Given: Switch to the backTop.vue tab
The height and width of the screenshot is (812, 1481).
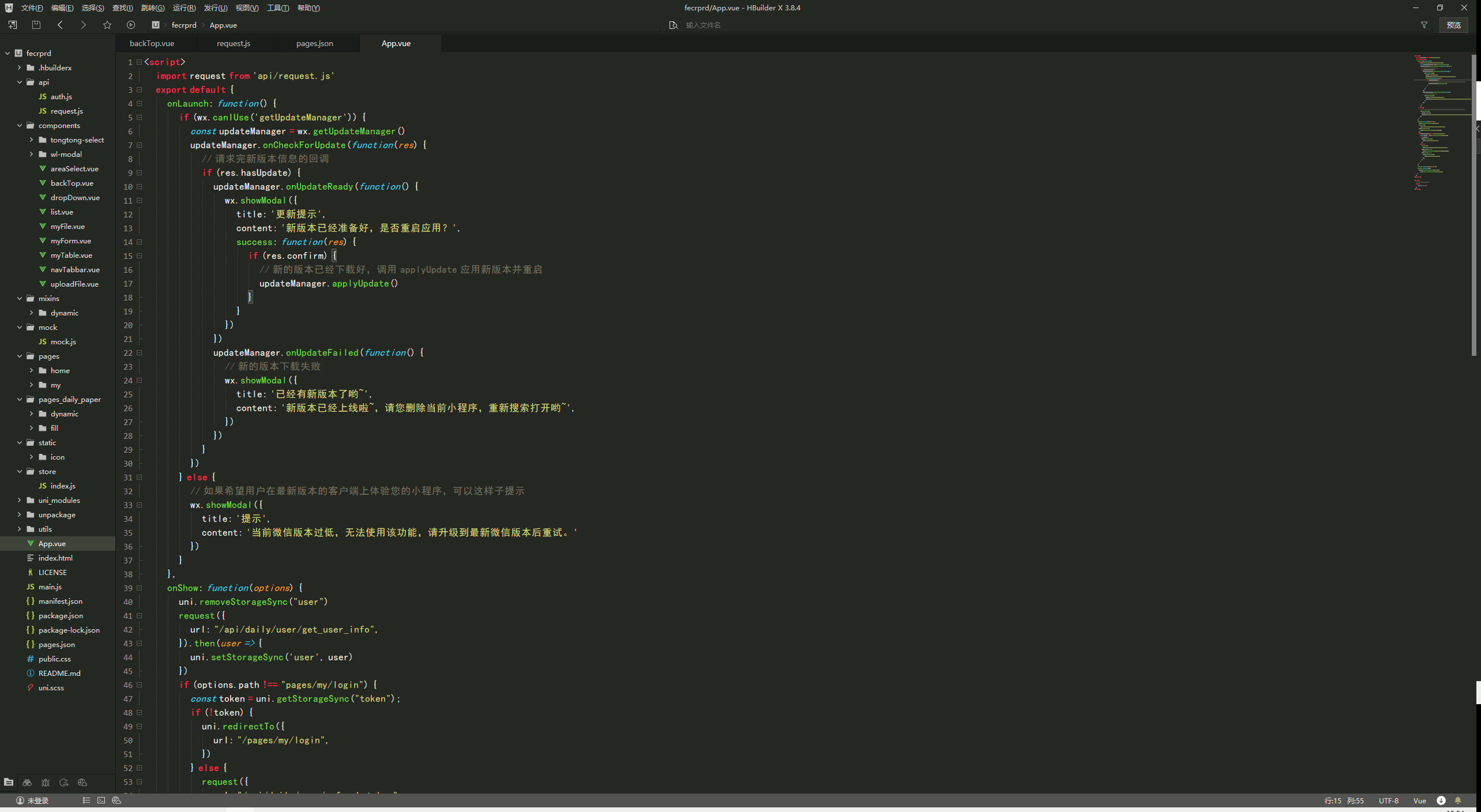Looking at the screenshot, I should tap(152, 43).
